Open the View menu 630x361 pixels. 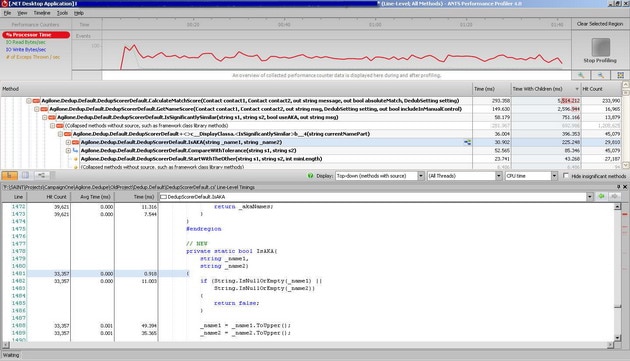[22, 13]
